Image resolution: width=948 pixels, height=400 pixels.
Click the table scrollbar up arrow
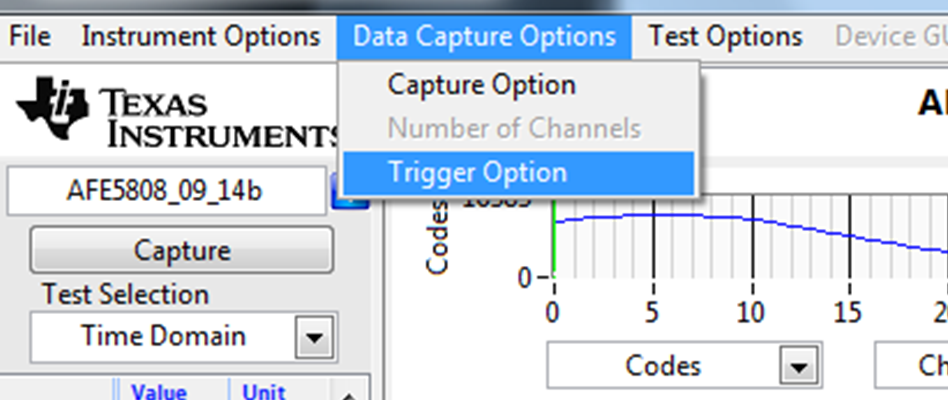[x=349, y=394]
